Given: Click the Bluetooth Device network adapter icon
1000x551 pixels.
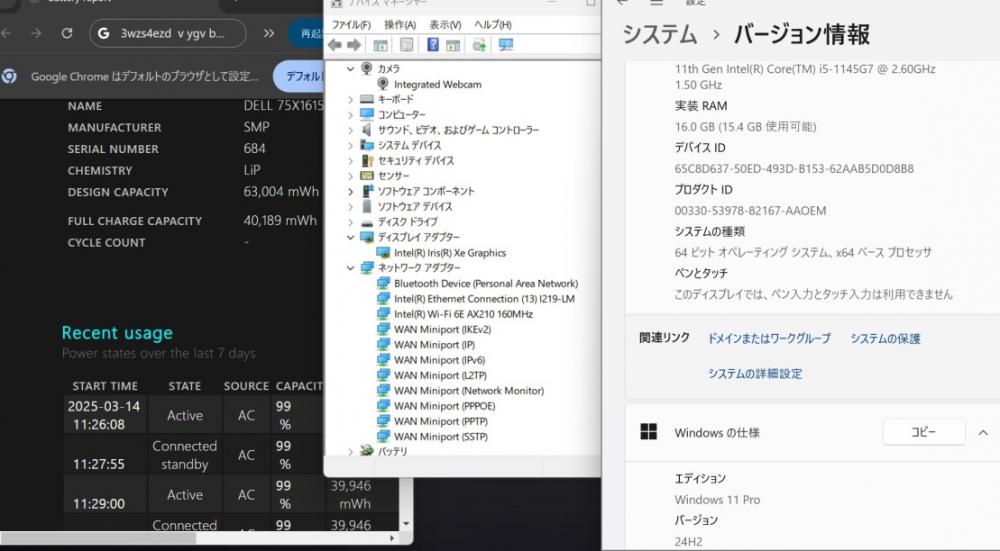Looking at the screenshot, I should (383, 283).
